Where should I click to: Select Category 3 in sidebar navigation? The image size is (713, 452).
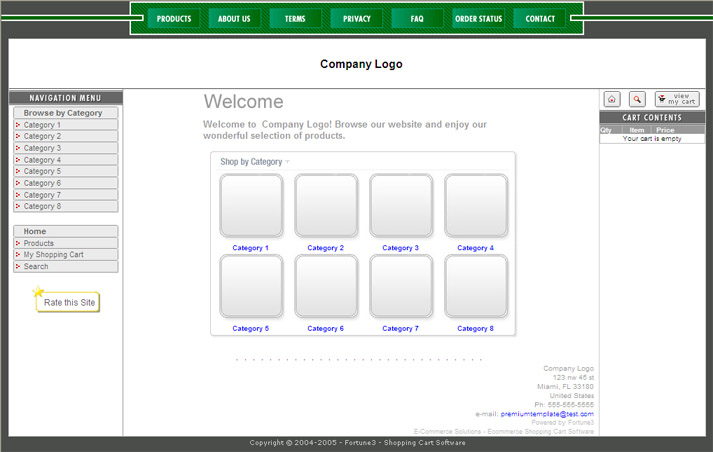pos(42,148)
